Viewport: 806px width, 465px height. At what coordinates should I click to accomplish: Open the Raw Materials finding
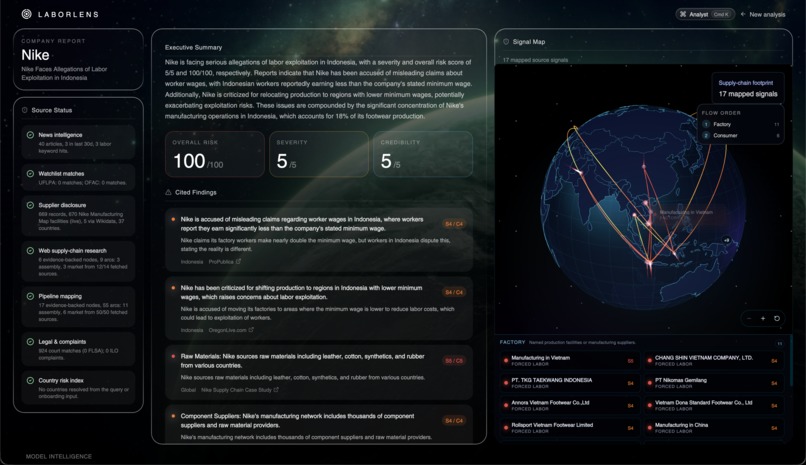pyautogui.click(x=319, y=373)
